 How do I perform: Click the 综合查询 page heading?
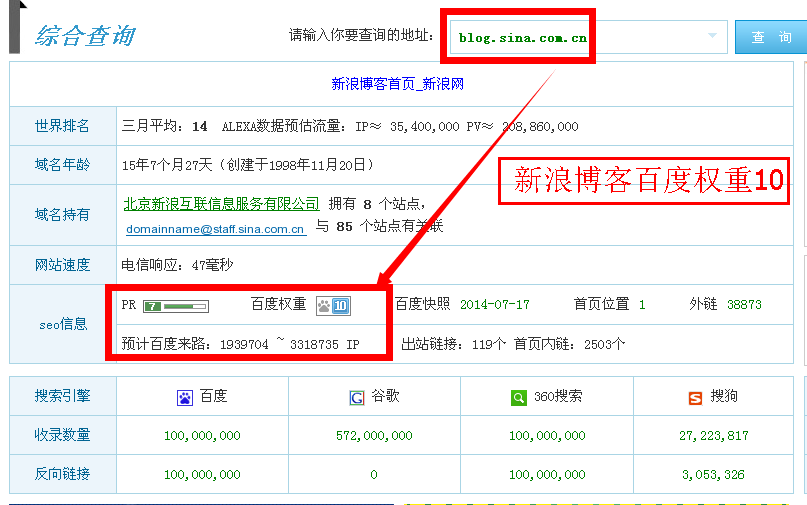[85, 36]
